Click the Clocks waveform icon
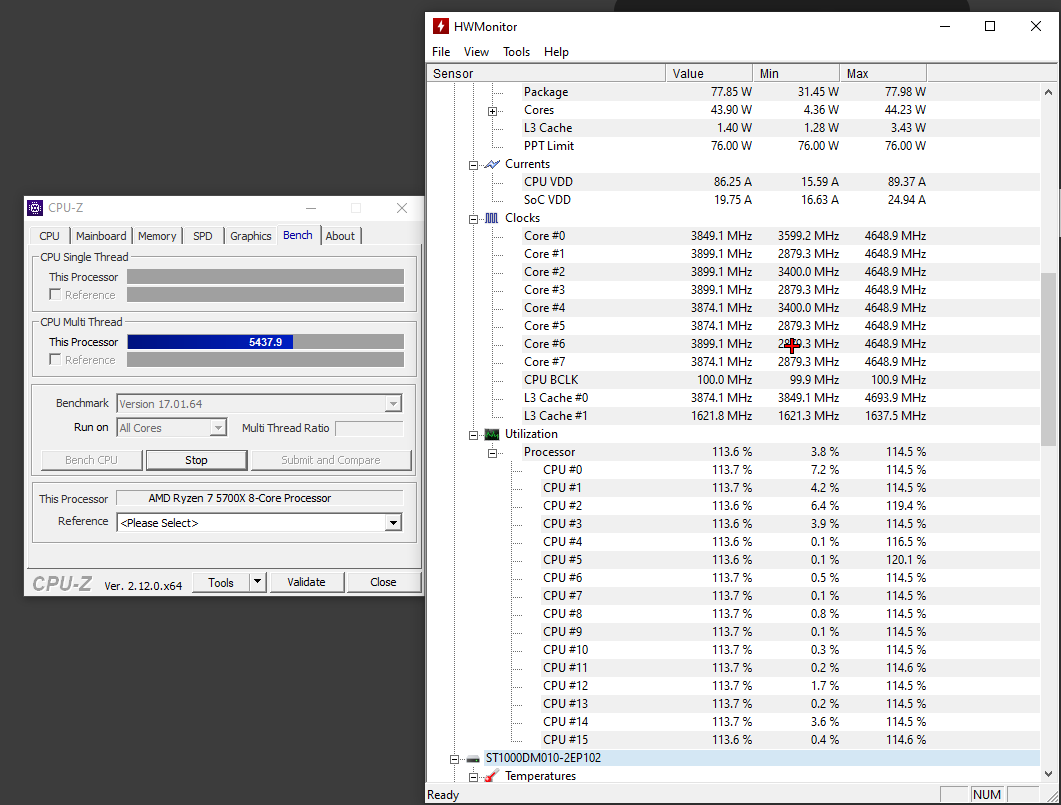The image size is (1061, 805). 492,218
